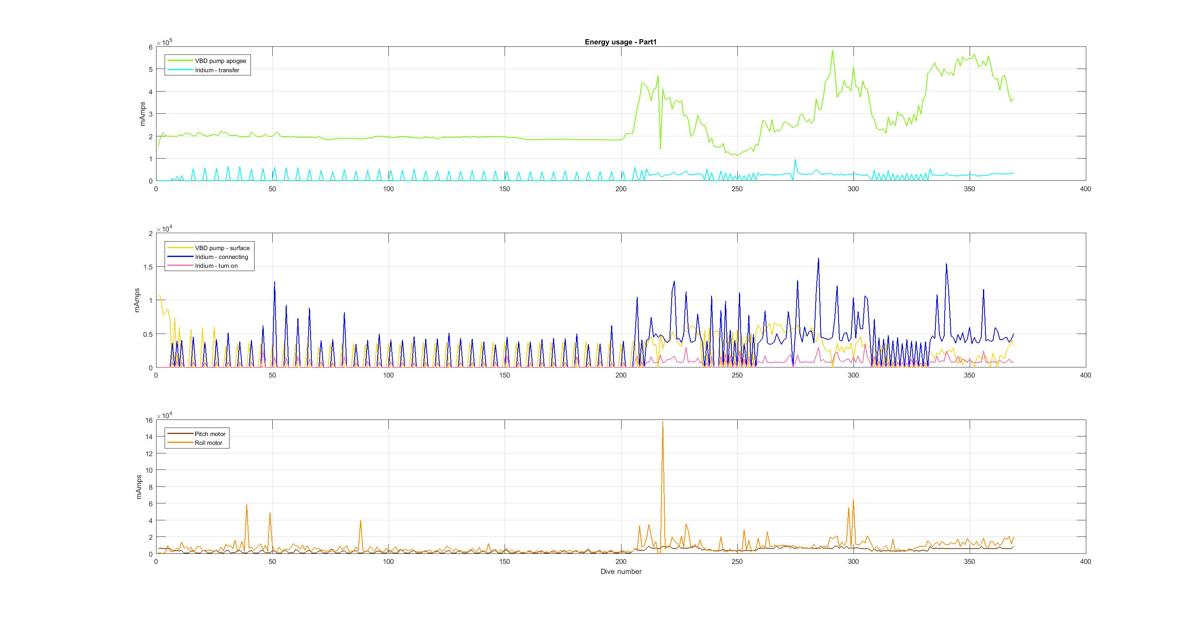This screenshot has height=622, width=1200.
Task: Select the 'Dive number' x-axis label
Action: (x=620, y=572)
